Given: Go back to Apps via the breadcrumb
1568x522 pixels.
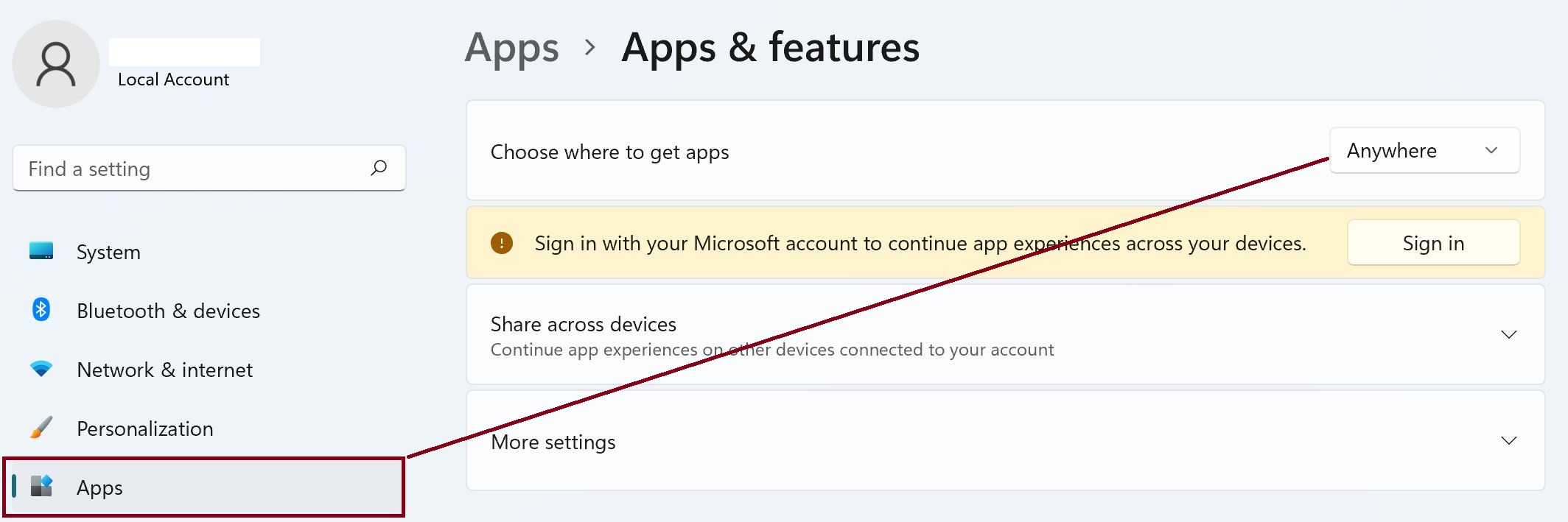Looking at the screenshot, I should 512,49.
